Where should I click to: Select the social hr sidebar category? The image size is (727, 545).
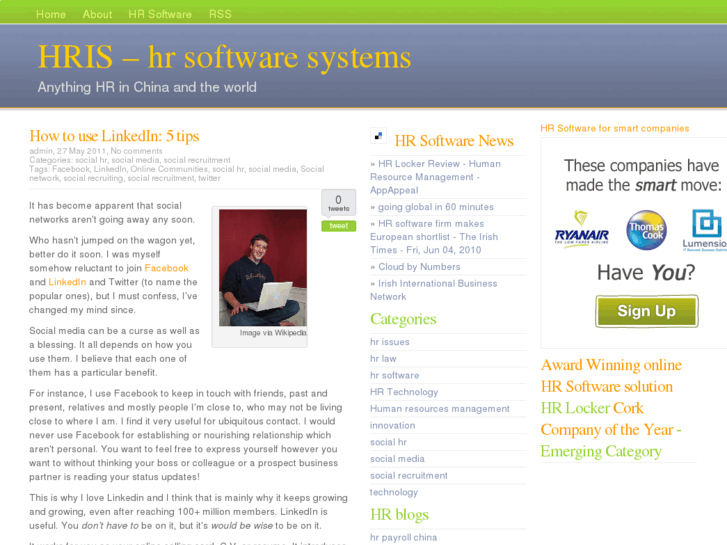(x=388, y=442)
